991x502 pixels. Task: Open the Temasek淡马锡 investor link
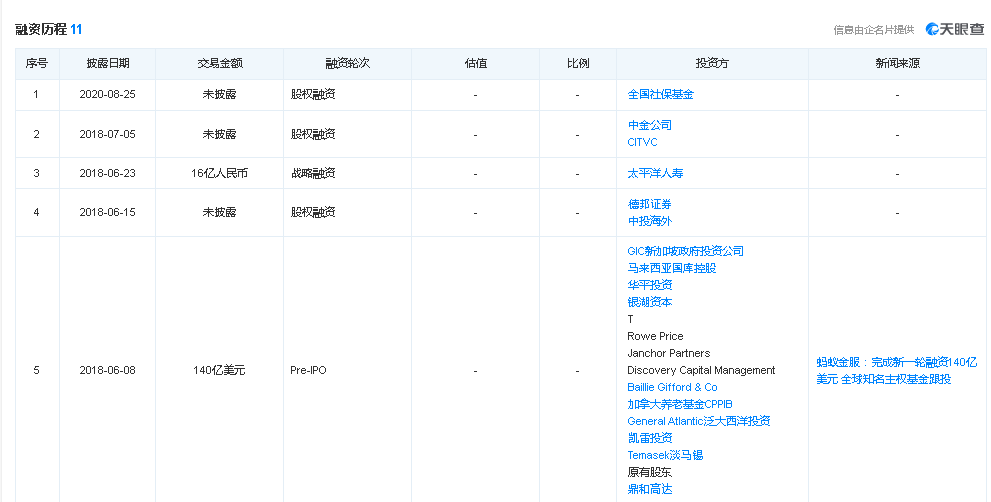point(665,455)
